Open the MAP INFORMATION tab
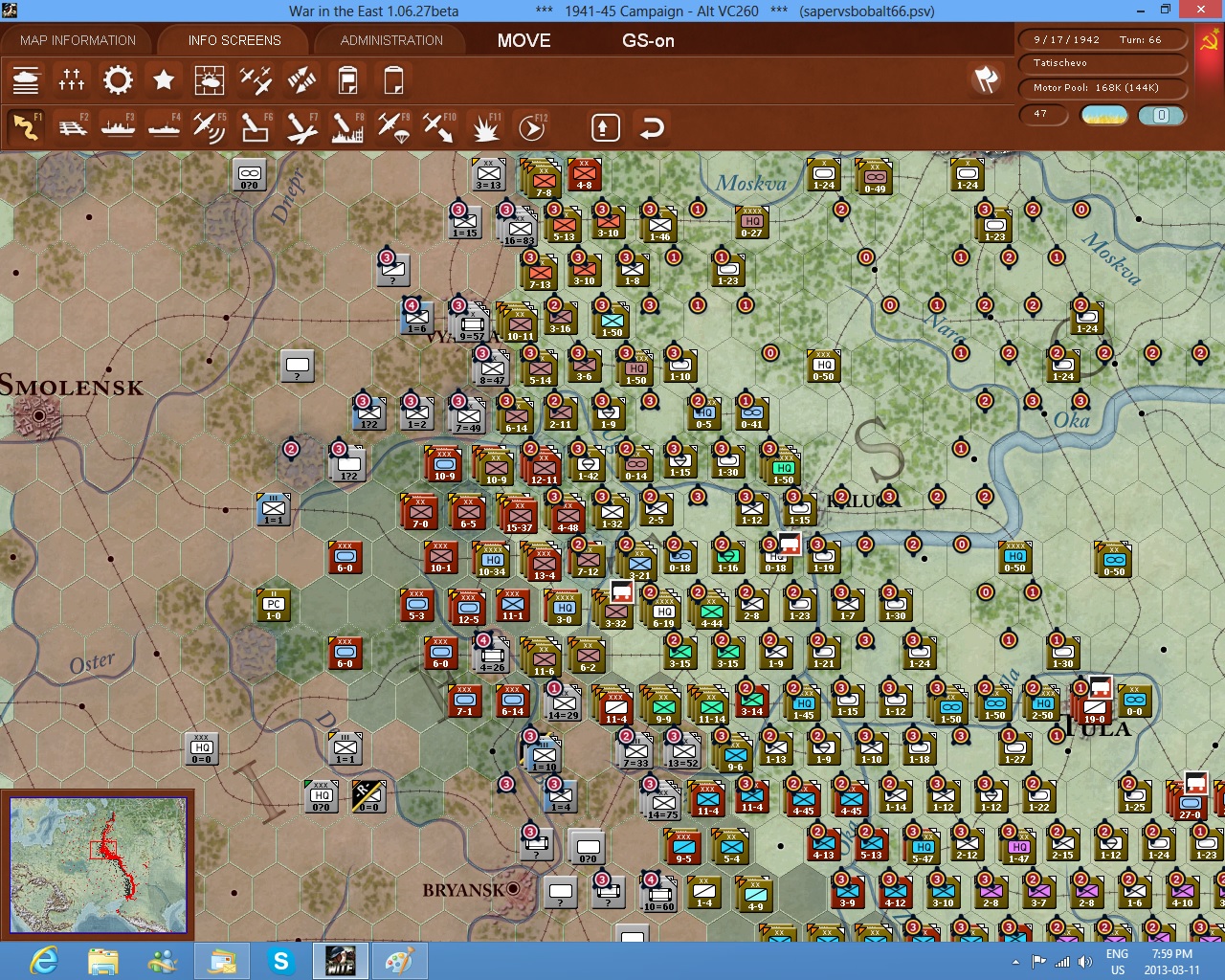The image size is (1225, 980). click(78, 40)
